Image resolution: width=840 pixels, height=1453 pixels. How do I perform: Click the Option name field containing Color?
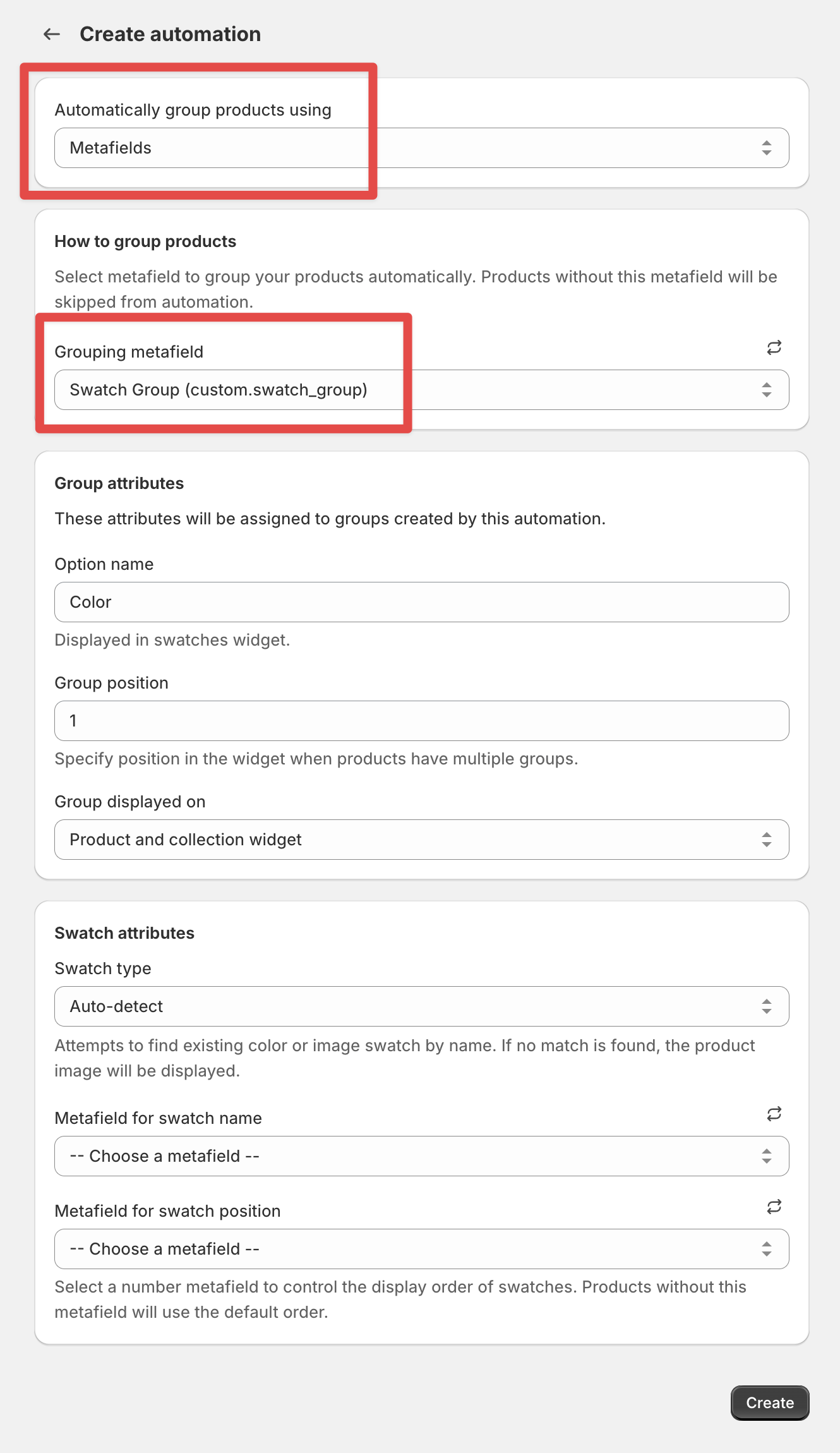coord(421,602)
